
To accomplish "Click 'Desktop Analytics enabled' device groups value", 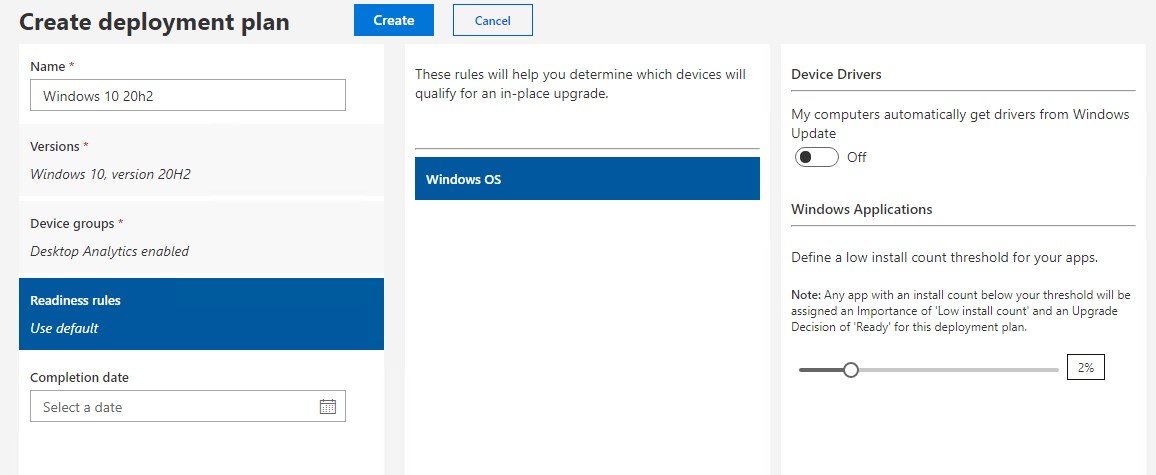I will click(x=110, y=252).
